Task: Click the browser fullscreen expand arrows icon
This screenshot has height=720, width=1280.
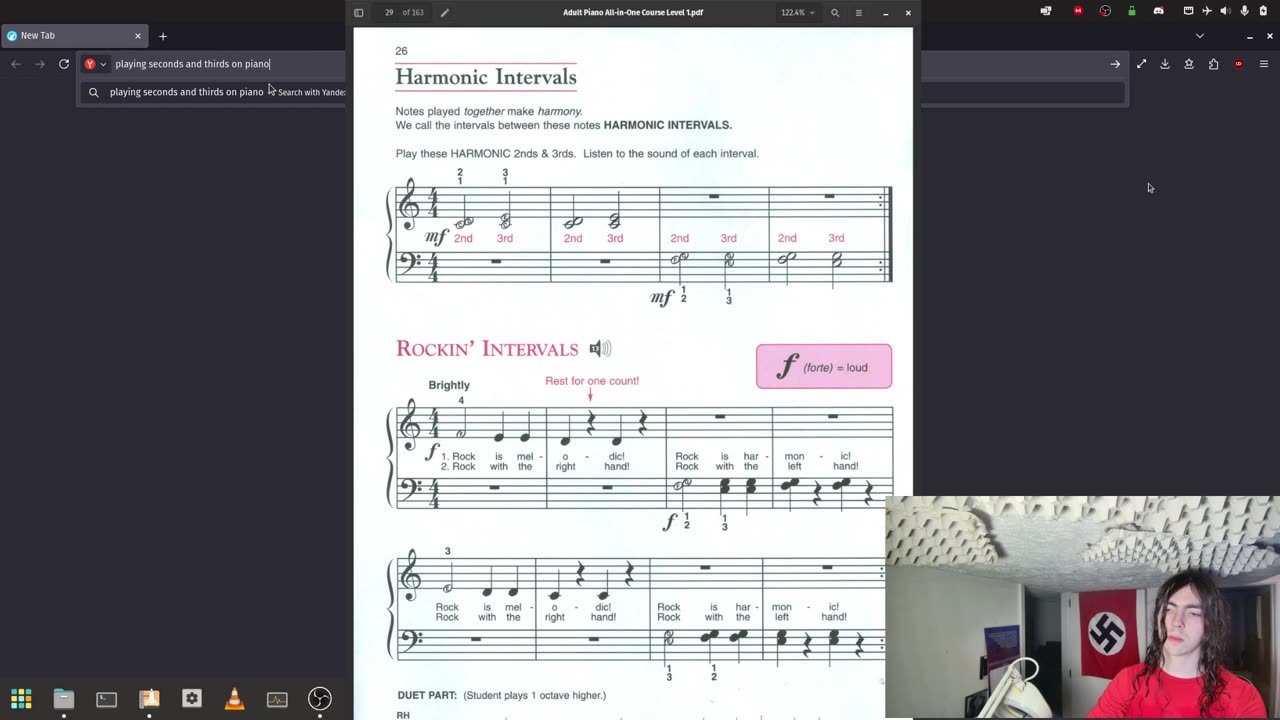Action: pyautogui.click(x=1141, y=64)
